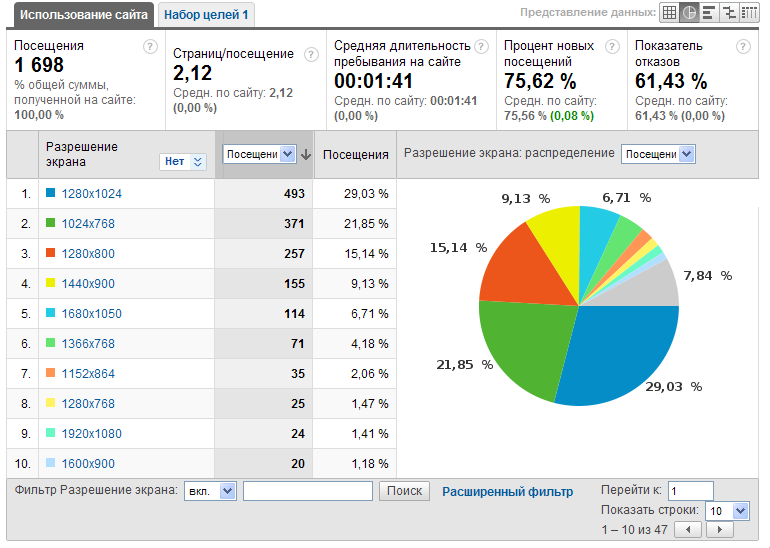The width and height of the screenshot is (770, 548).
Task: Switch to table data view icon
Action: [669, 13]
